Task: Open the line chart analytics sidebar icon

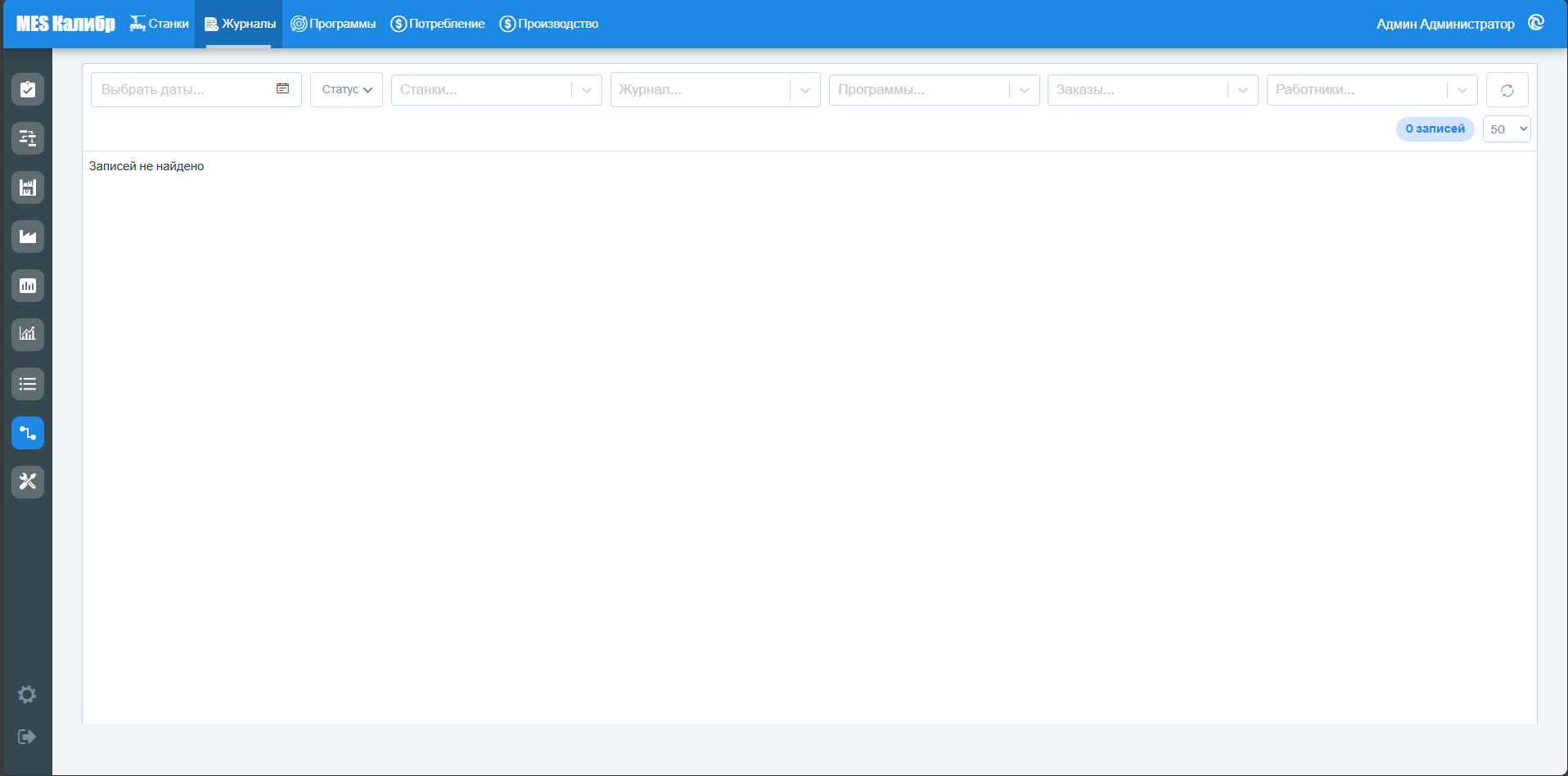Action: [x=28, y=335]
